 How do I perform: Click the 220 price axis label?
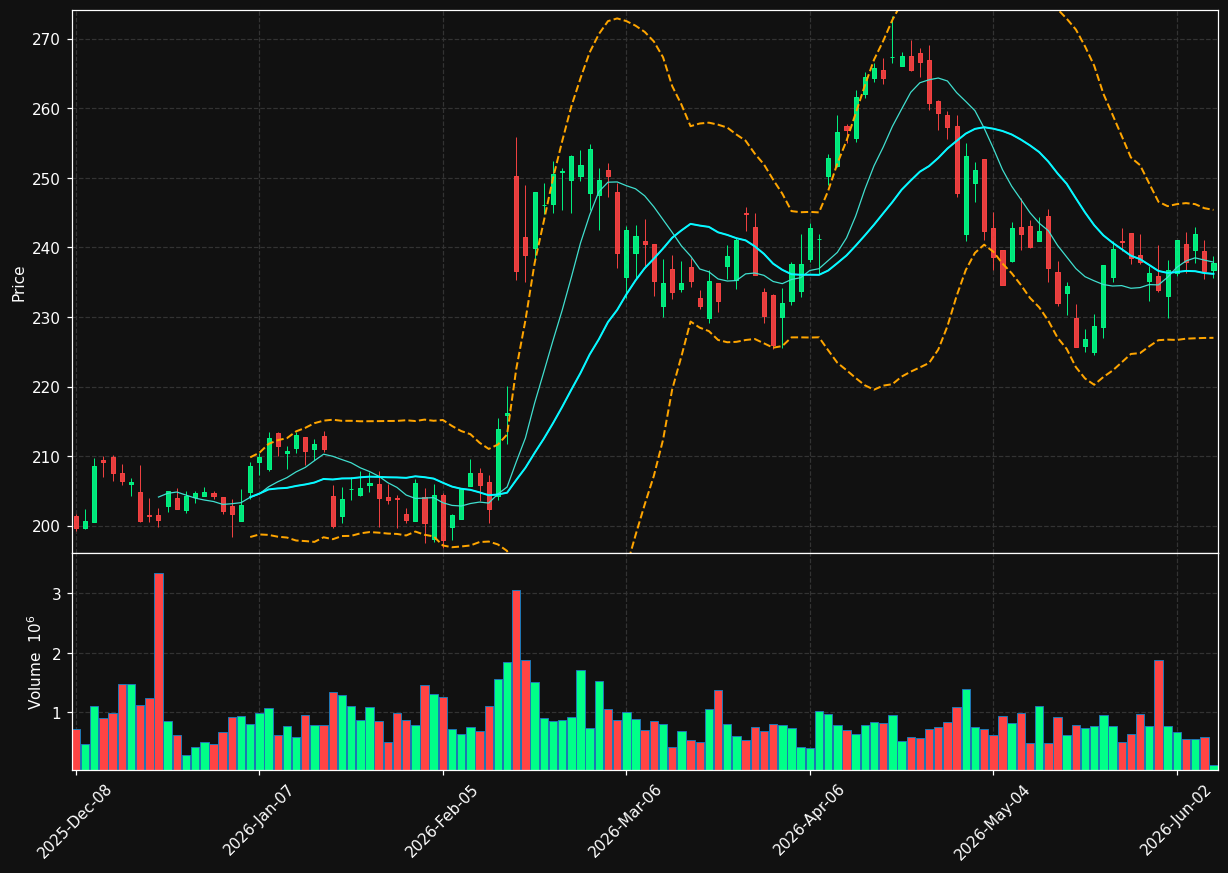(47, 387)
